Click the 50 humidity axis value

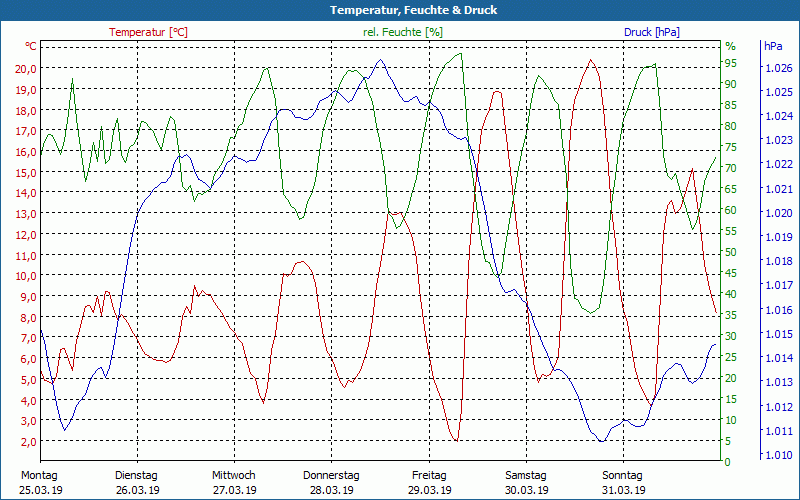[x=731, y=252]
